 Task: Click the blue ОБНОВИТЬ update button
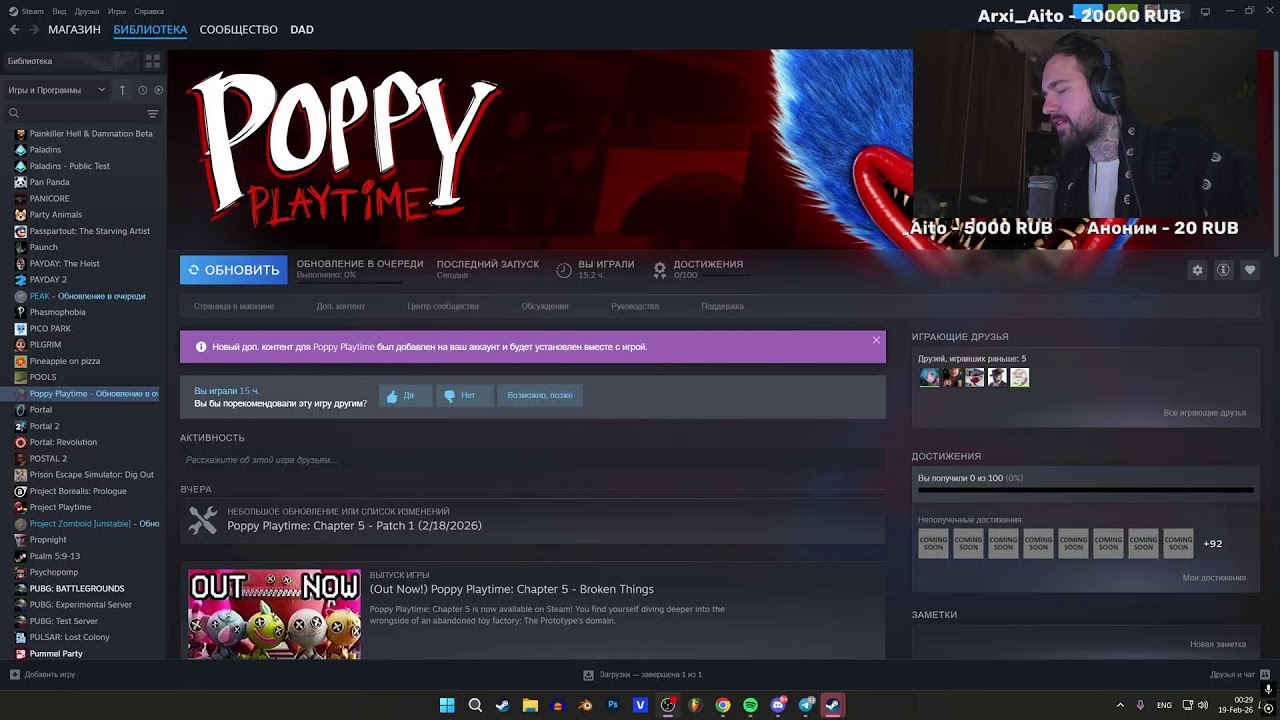click(x=233, y=270)
